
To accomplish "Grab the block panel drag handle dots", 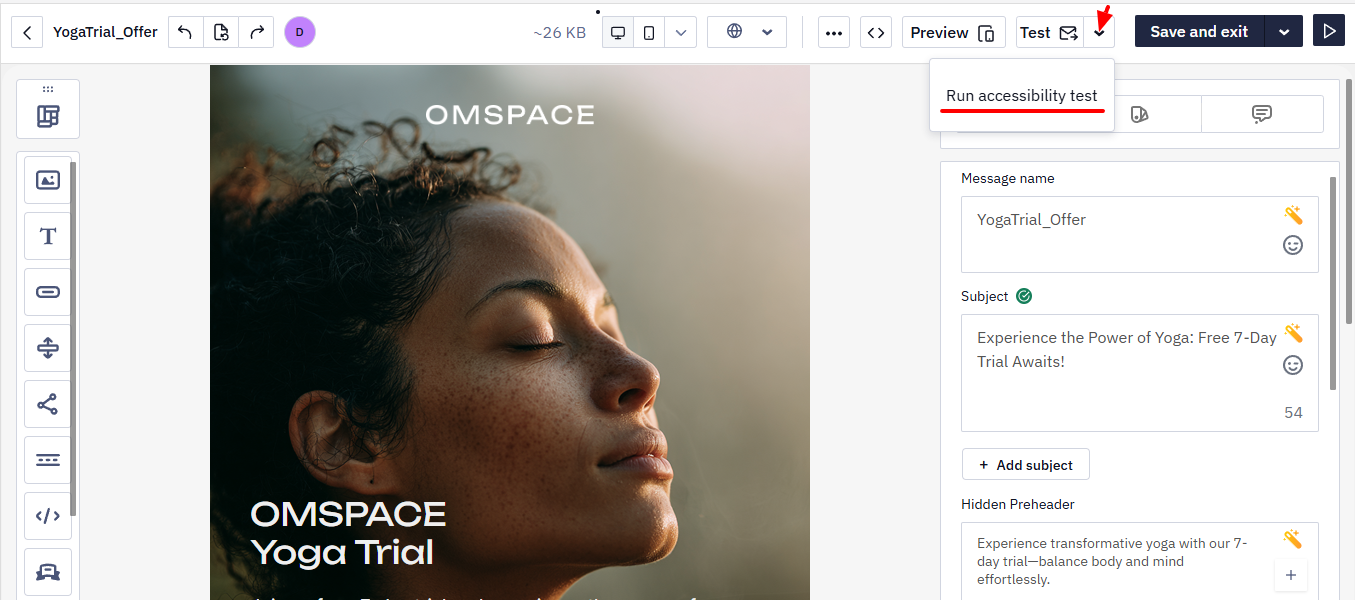I will (x=48, y=89).
